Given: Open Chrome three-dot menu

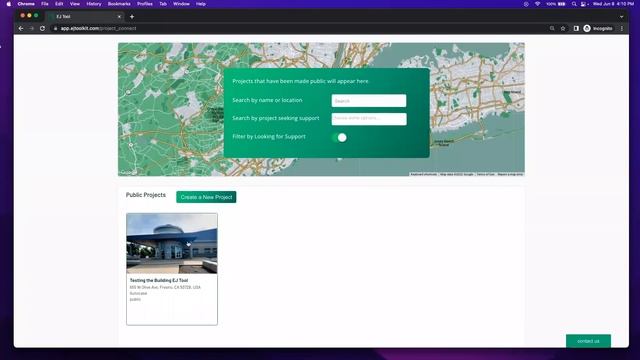Looking at the screenshot, I should click(x=622, y=28).
